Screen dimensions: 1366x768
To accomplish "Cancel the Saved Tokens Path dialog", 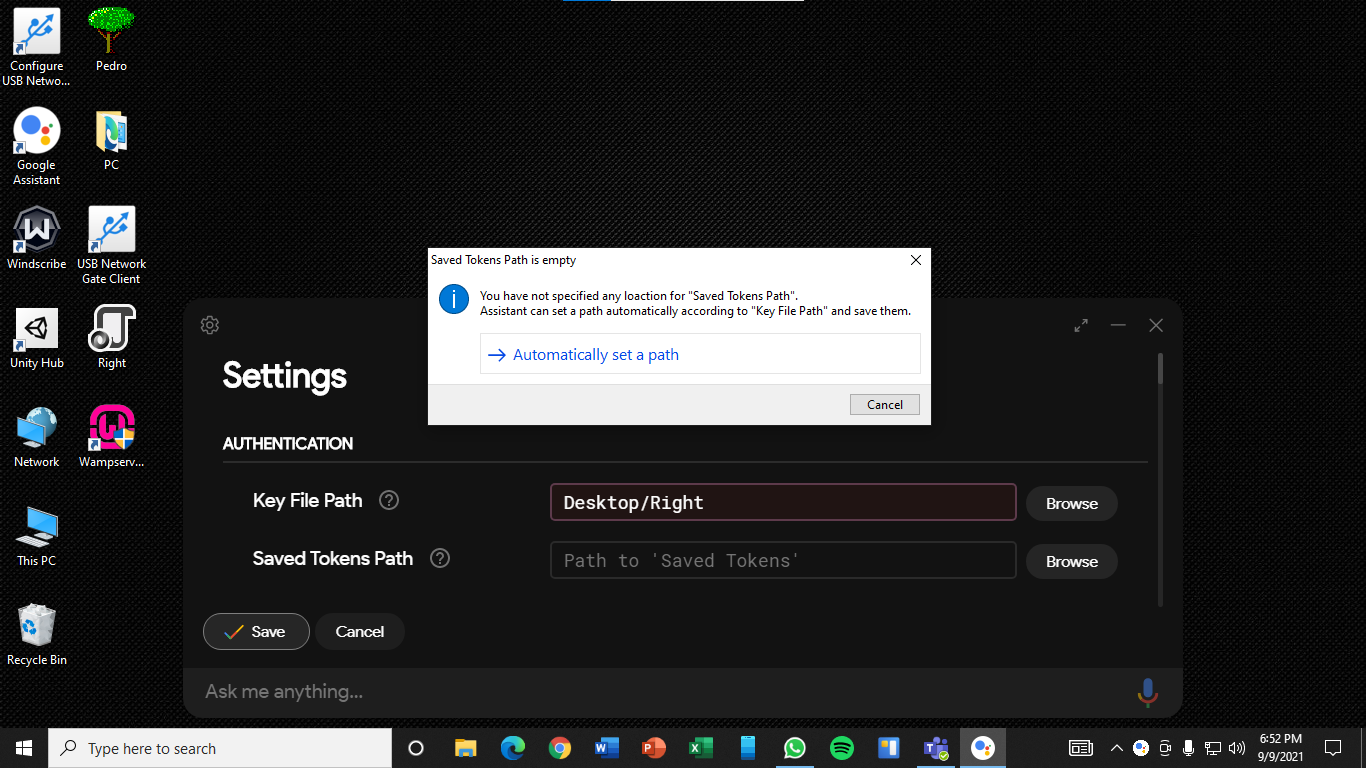I will tap(885, 405).
